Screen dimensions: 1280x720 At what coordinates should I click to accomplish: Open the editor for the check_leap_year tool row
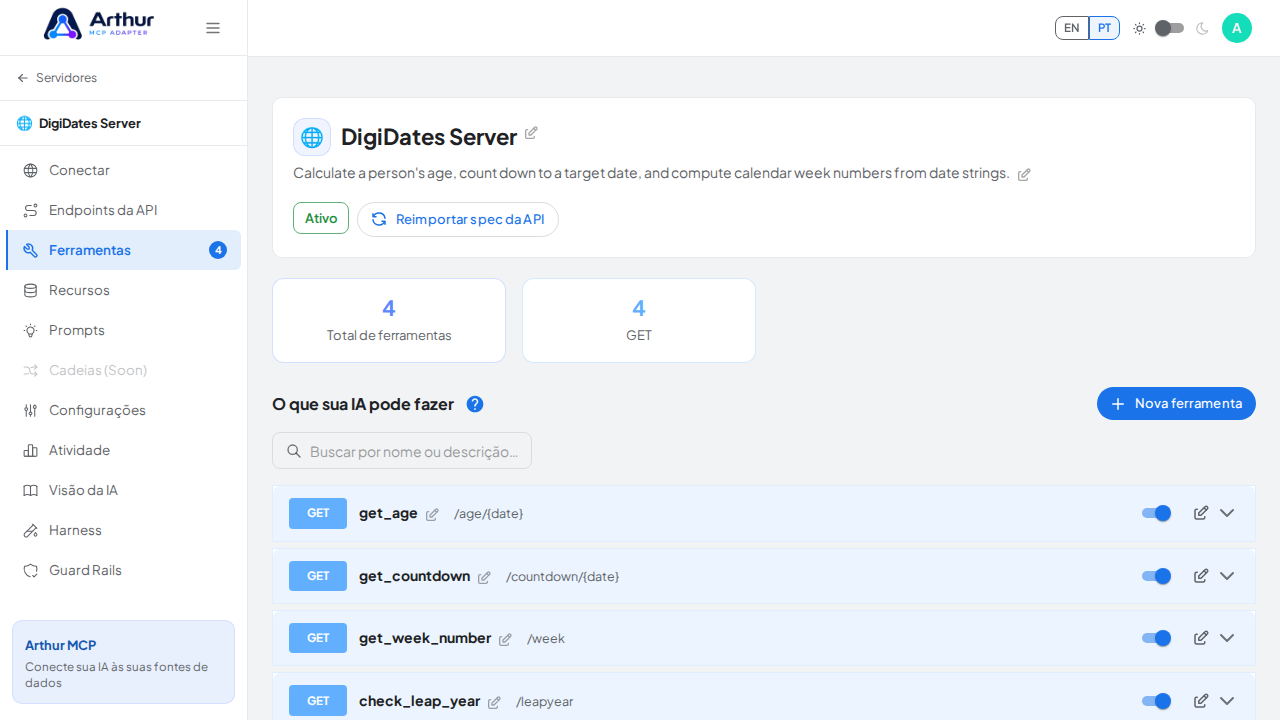[1201, 701]
